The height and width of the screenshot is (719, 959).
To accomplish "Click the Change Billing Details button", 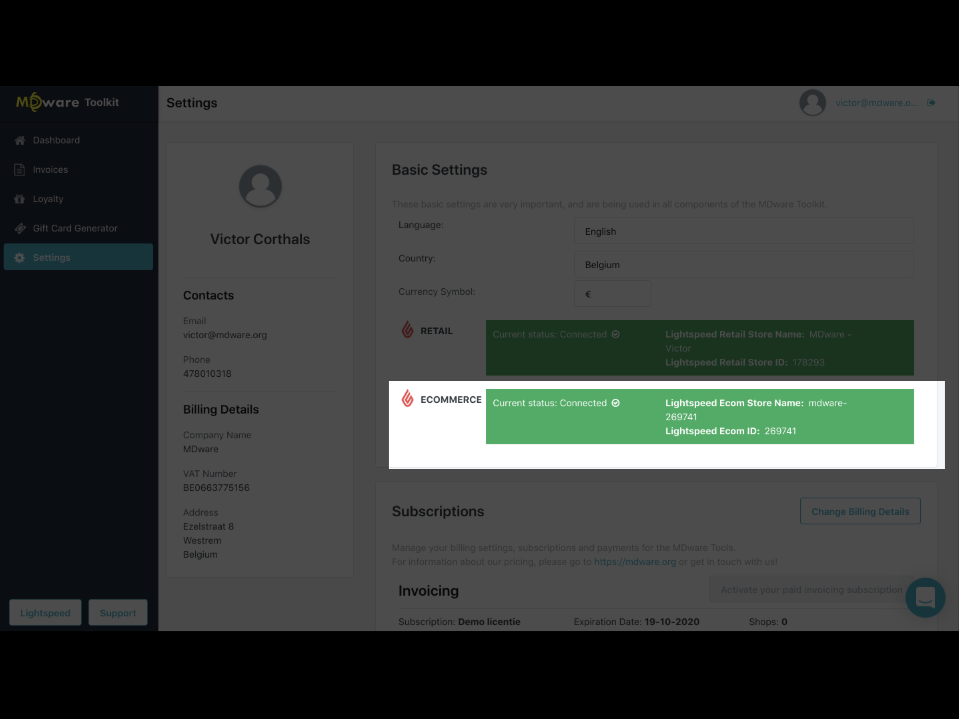I will coord(860,511).
